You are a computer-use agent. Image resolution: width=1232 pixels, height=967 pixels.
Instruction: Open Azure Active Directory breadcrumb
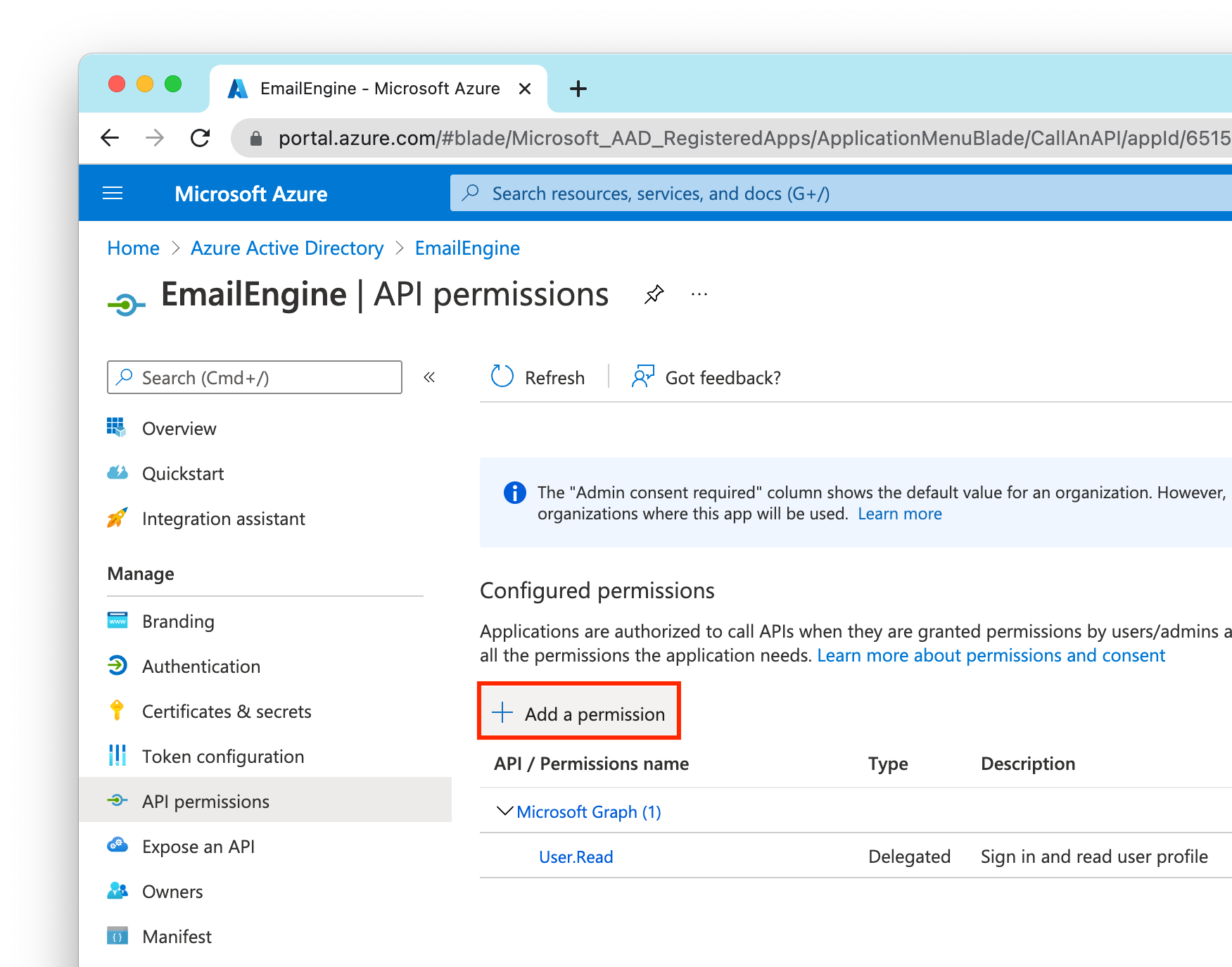click(287, 248)
